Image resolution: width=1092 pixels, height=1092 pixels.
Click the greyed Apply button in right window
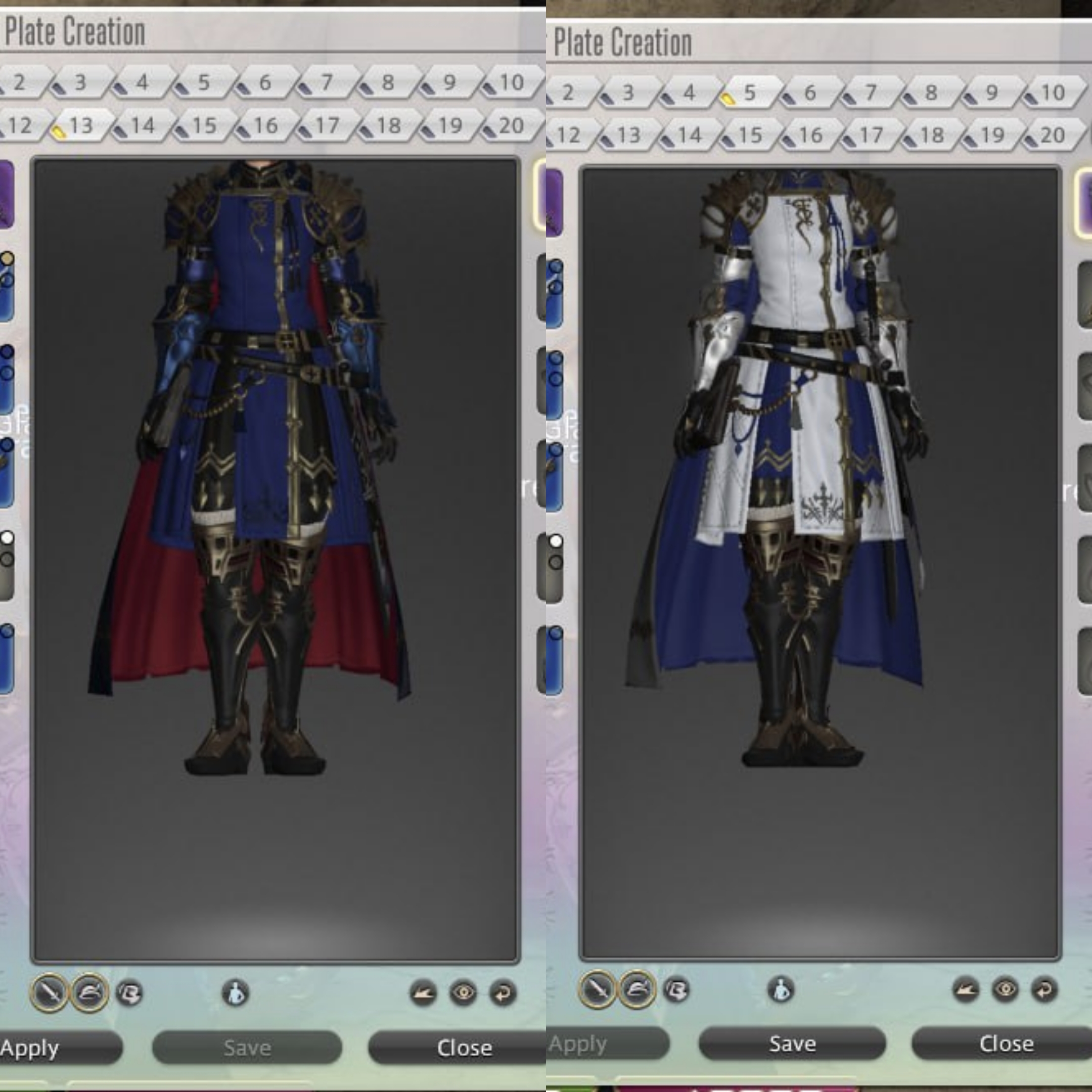pyautogui.click(x=608, y=1043)
